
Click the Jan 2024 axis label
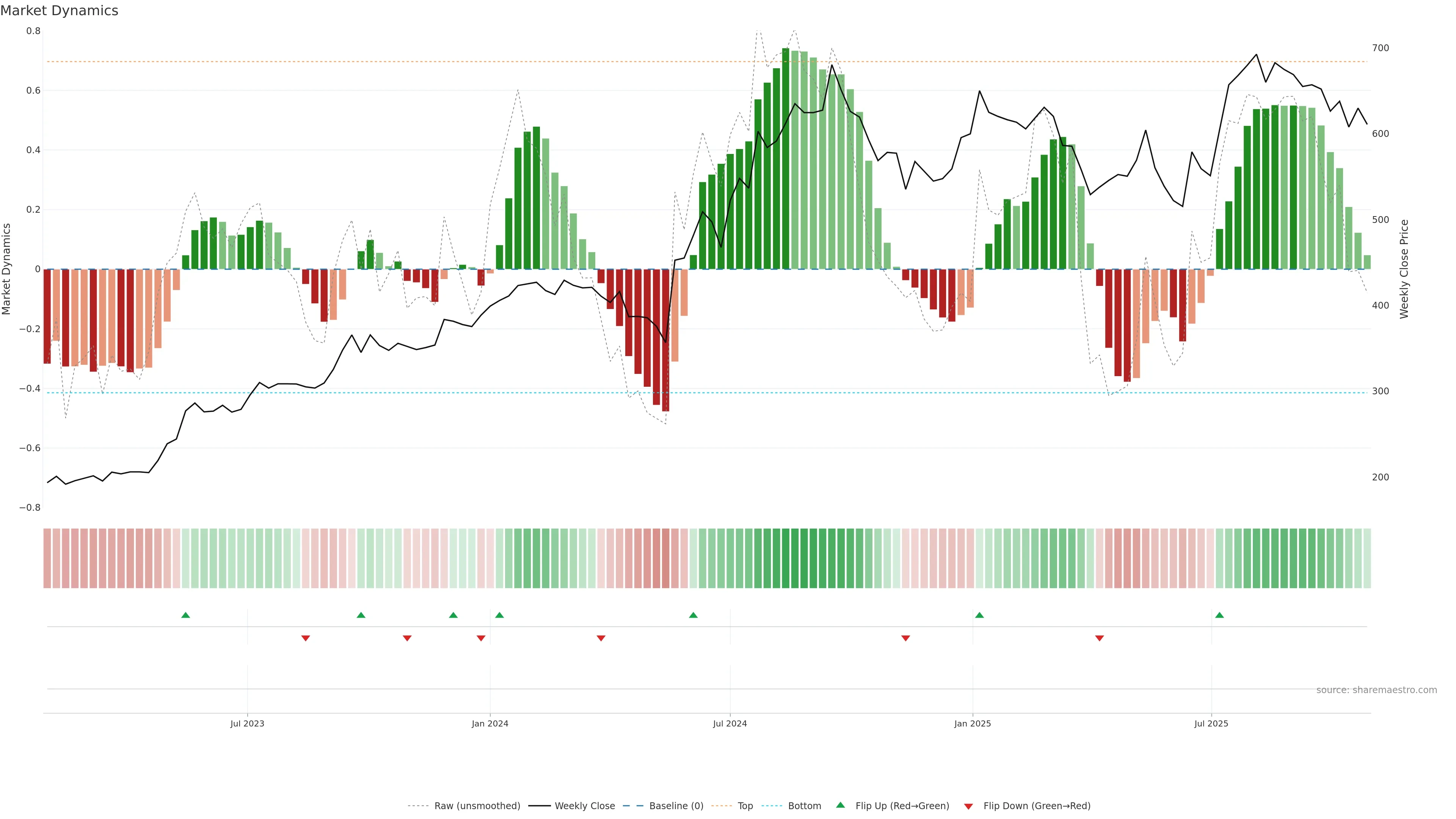(x=490, y=723)
